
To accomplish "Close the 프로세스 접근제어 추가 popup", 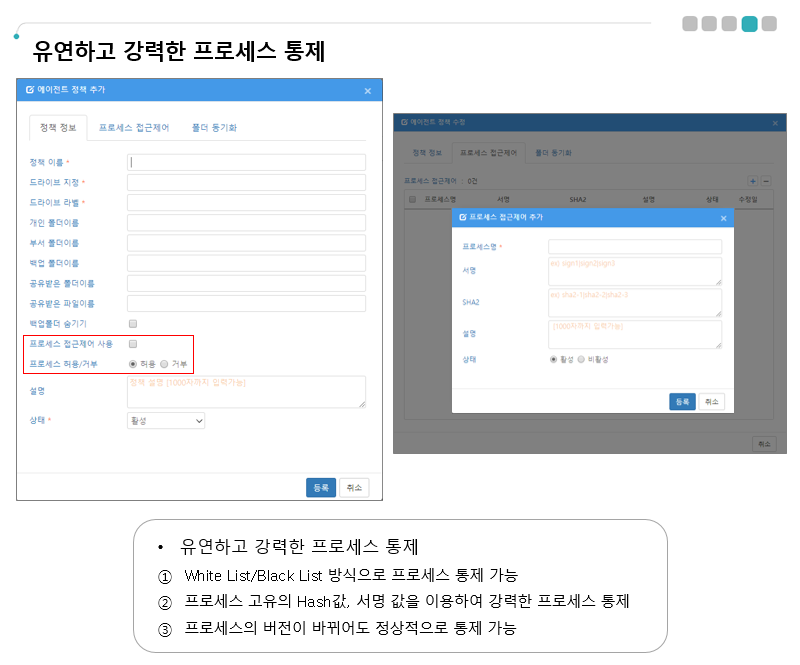I will 723,218.
